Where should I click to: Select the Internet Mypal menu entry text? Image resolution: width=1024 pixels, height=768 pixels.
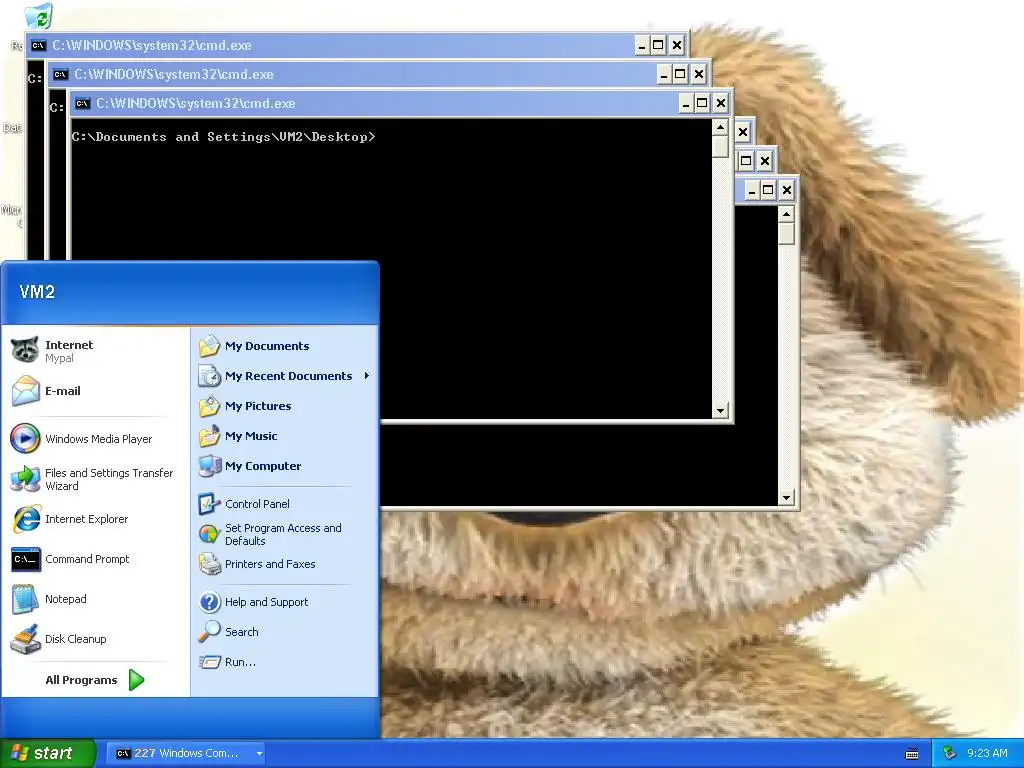pos(69,351)
